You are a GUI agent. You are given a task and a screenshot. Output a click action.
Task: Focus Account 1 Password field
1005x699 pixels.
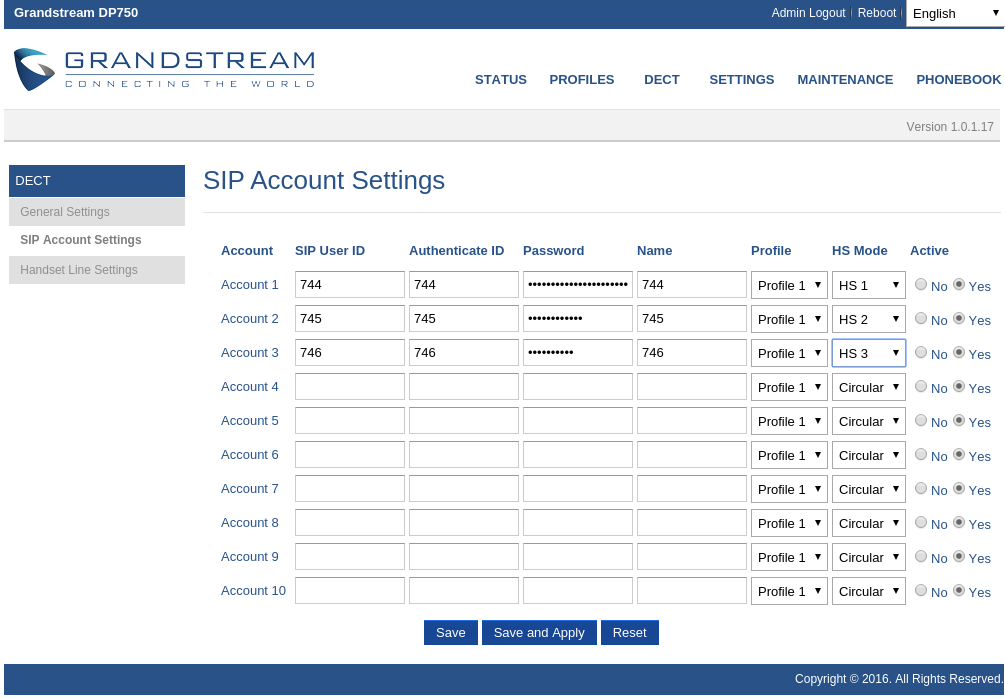577,284
